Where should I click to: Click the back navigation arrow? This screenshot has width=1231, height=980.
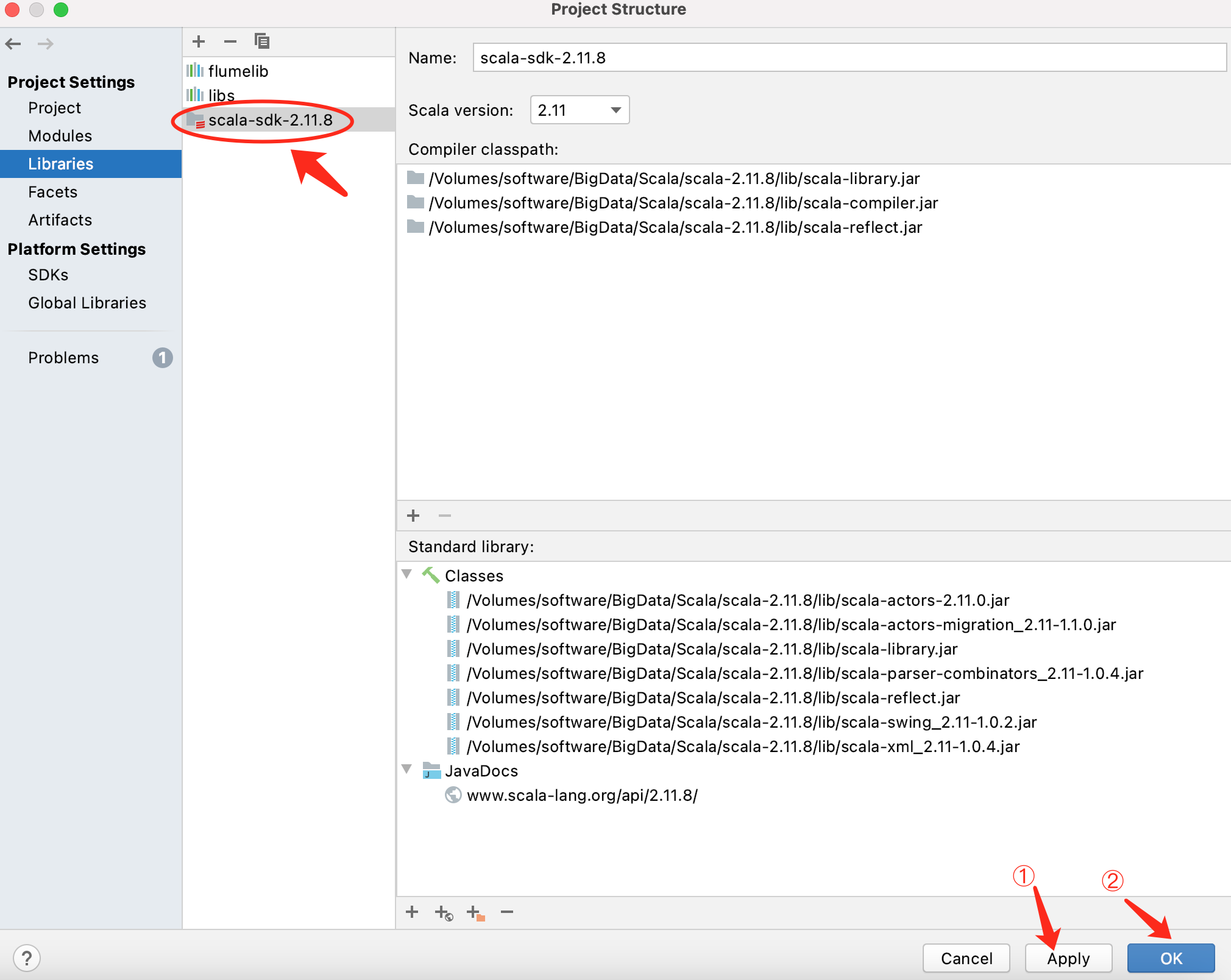tap(13, 44)
